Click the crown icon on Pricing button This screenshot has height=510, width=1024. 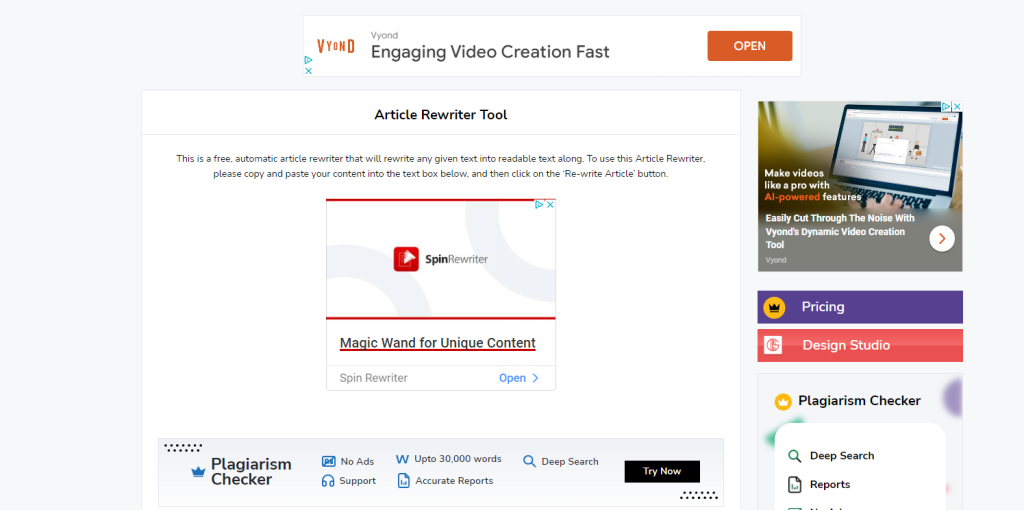(x=774, y=308)
